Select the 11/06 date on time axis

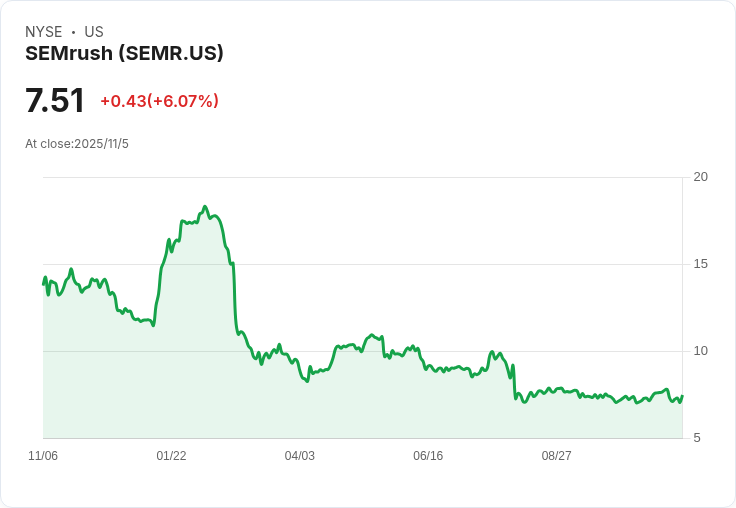[x=43, y=456]
